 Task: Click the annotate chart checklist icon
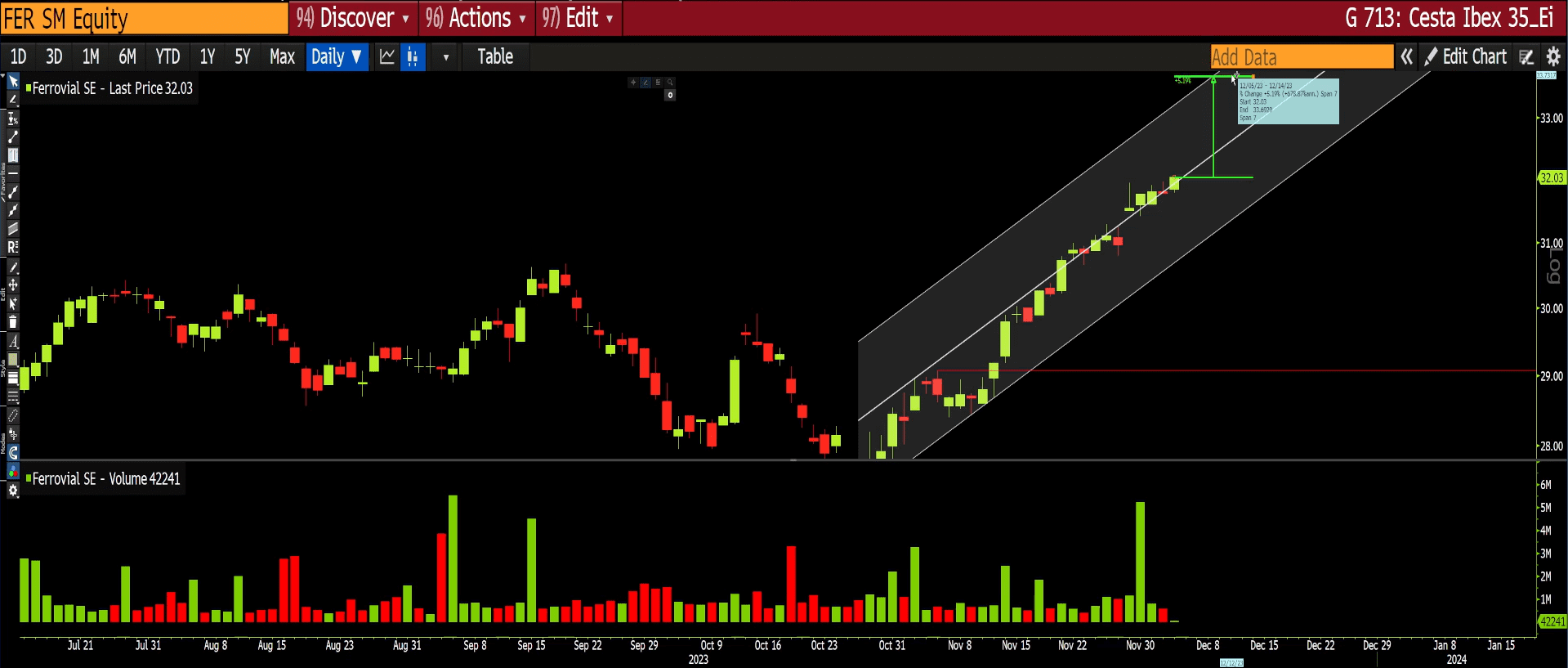1526,56
